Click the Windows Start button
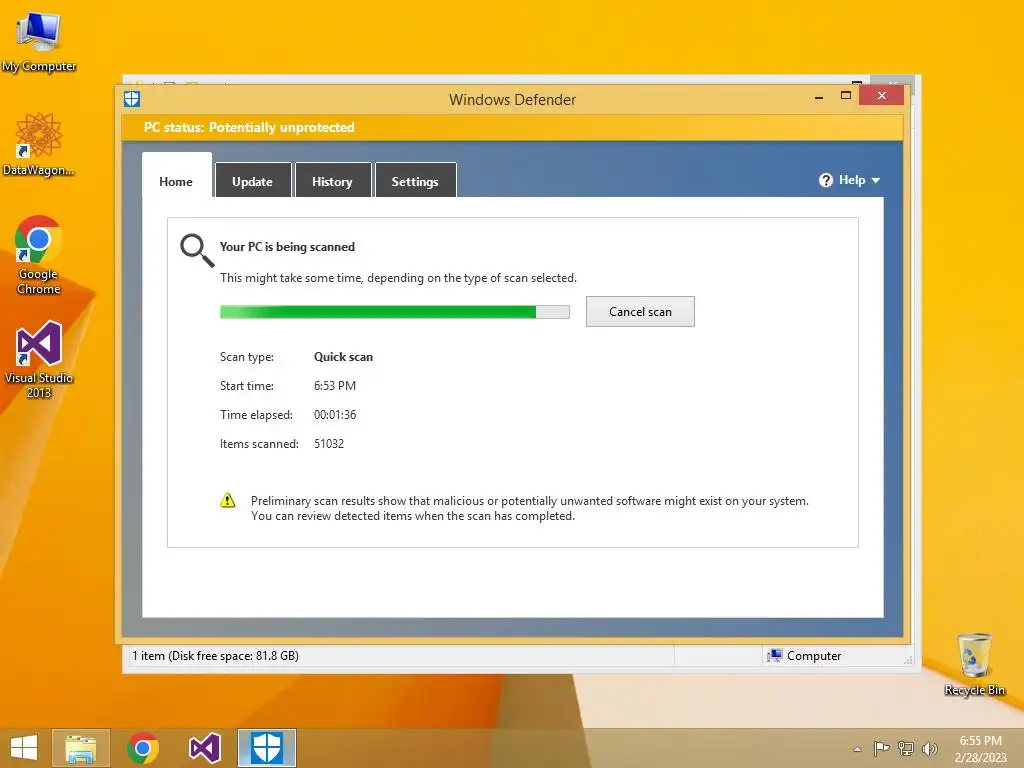 pyautogui.click(x=24, y=748)
